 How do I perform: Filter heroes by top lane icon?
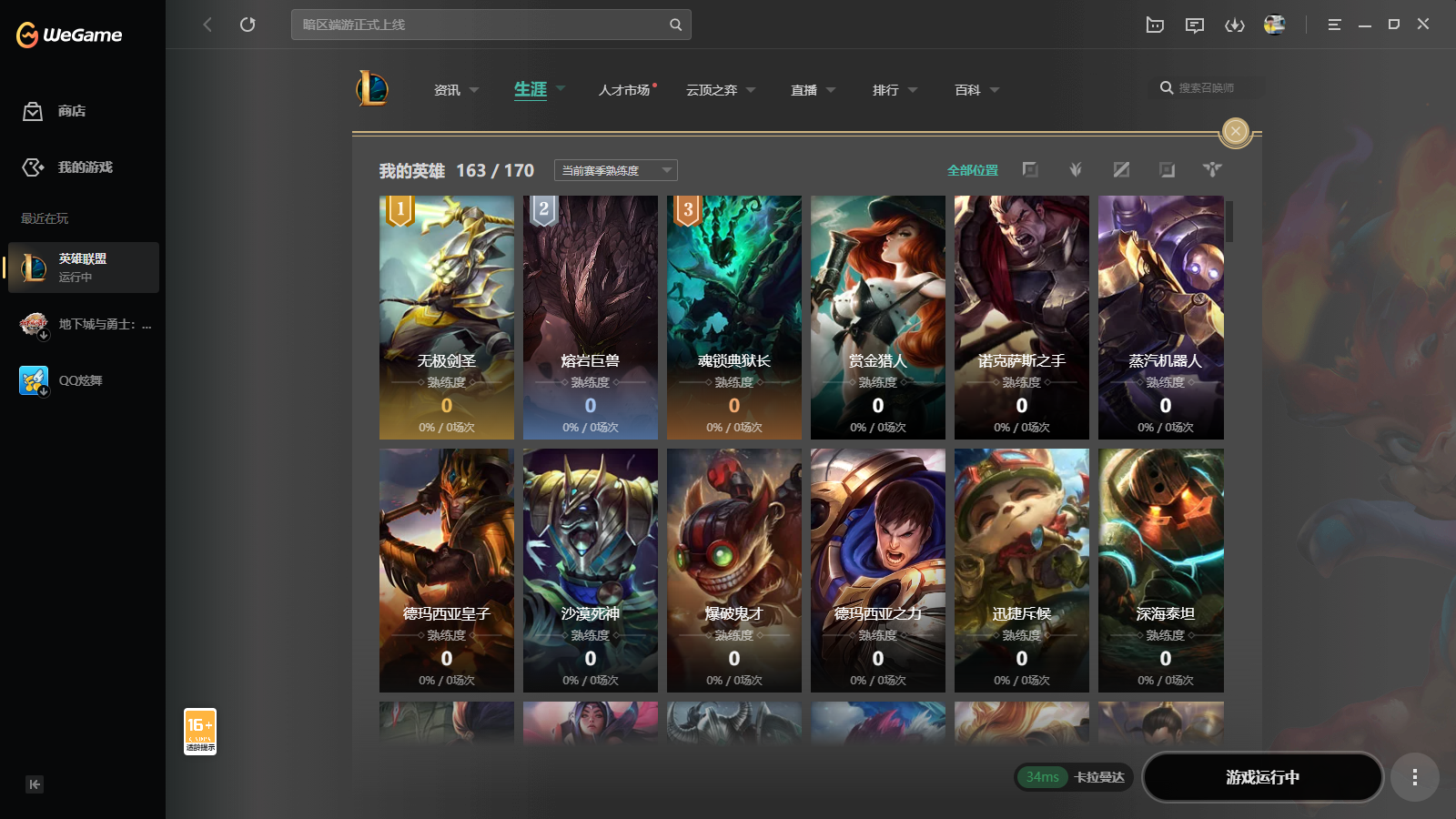point(1030,169)
